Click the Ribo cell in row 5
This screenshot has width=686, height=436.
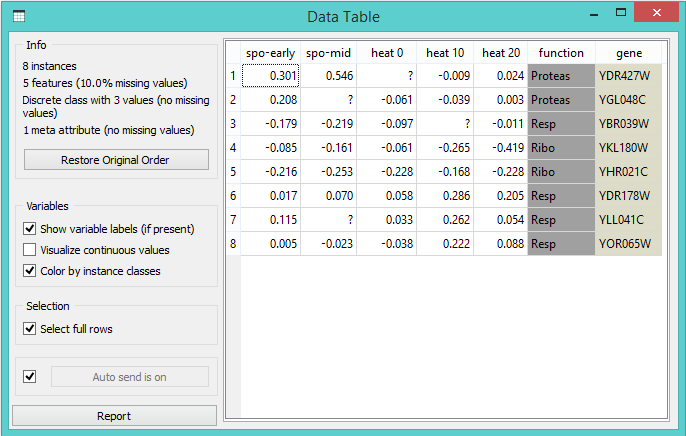[561, 172]
